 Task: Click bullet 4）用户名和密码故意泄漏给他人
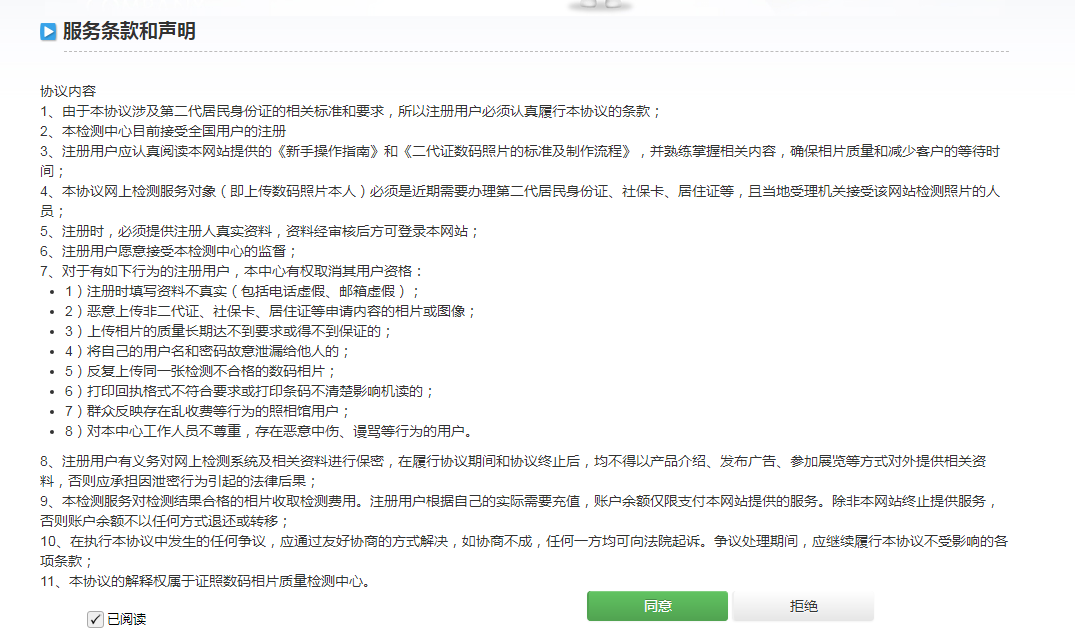[208, 351]
